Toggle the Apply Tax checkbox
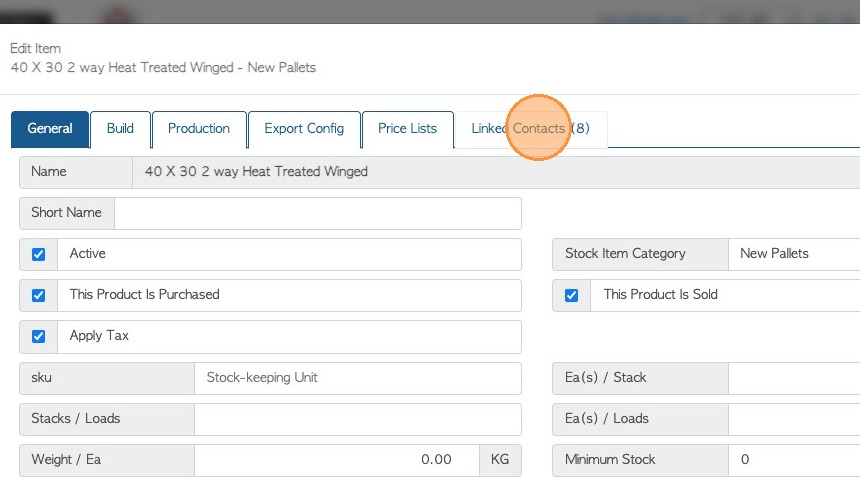860x481 pixels. pos(39,336)
